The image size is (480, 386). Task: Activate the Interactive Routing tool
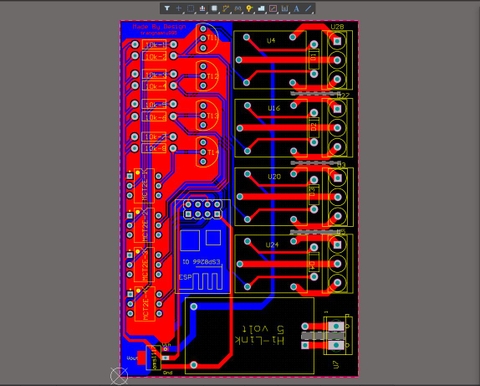pos(226,9)
